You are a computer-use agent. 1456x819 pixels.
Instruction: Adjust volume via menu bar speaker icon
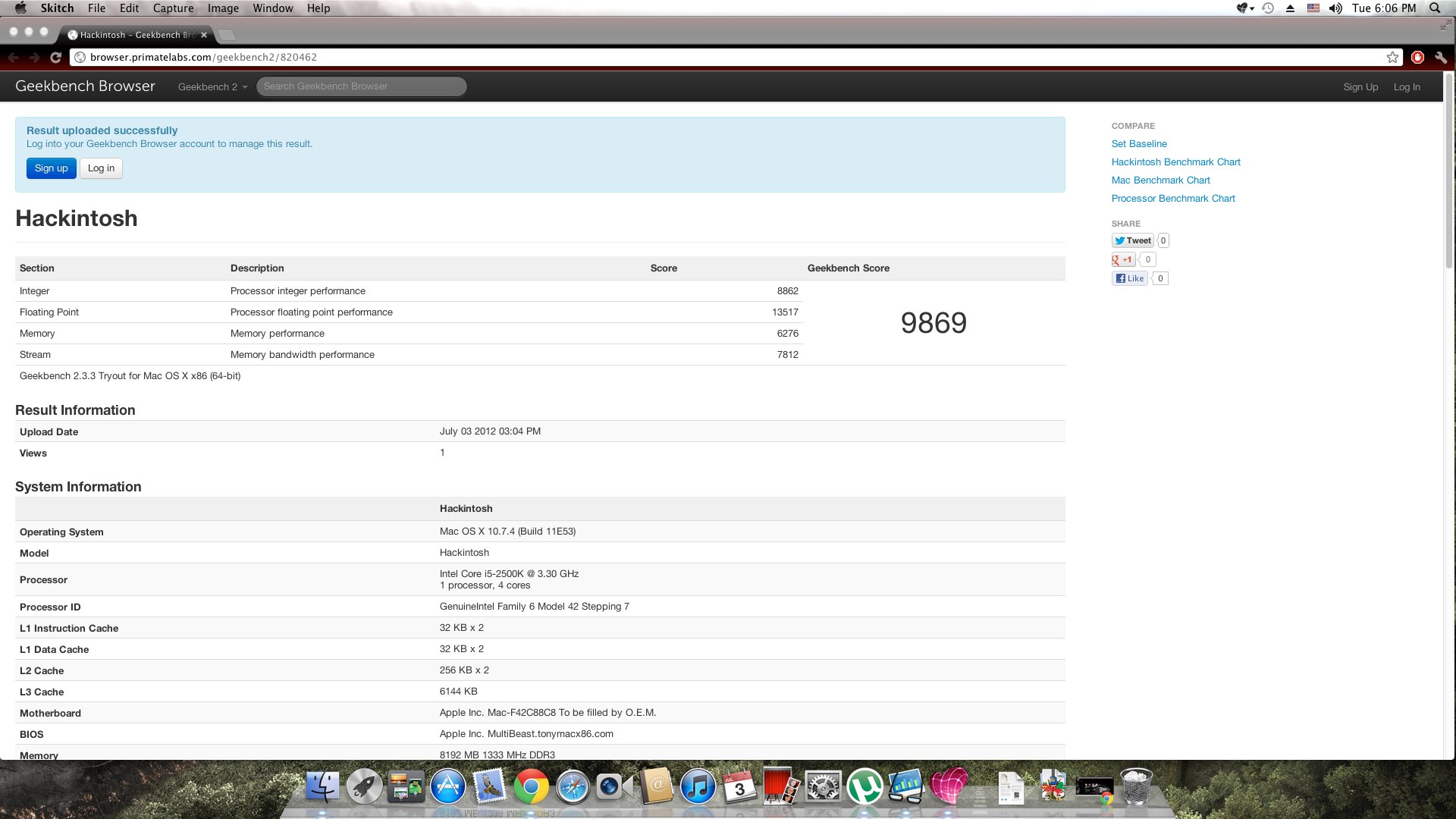click(x=1335, y=8)
